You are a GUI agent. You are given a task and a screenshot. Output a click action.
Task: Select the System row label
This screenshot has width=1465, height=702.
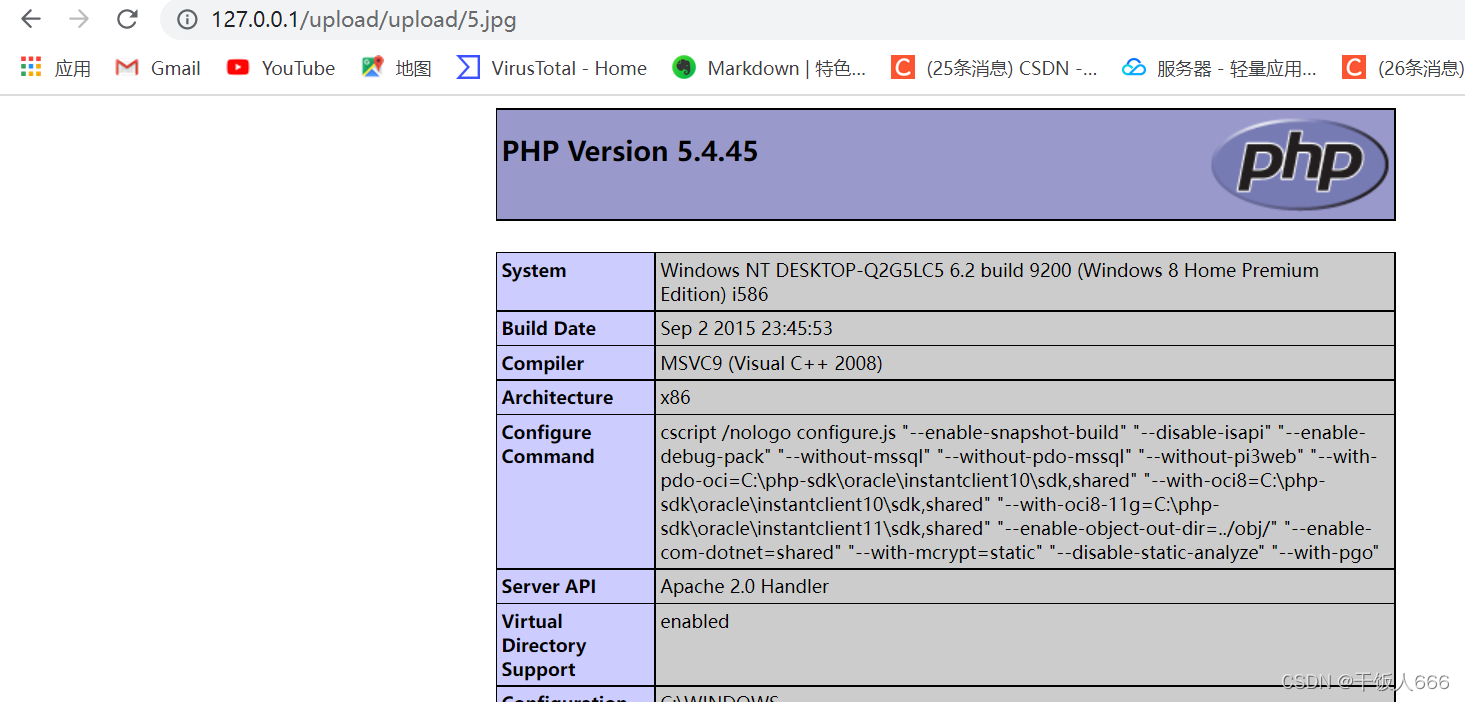534,271
